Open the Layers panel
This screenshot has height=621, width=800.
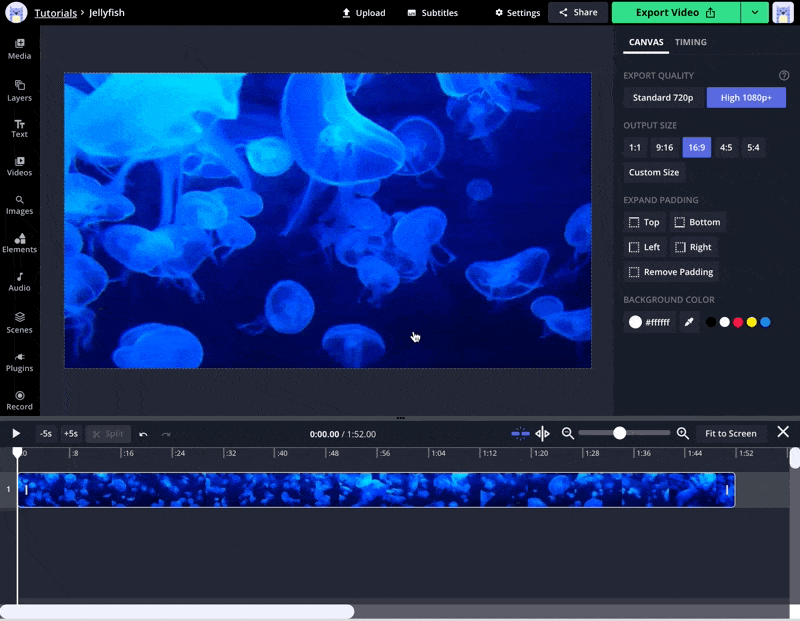[19, 90]
